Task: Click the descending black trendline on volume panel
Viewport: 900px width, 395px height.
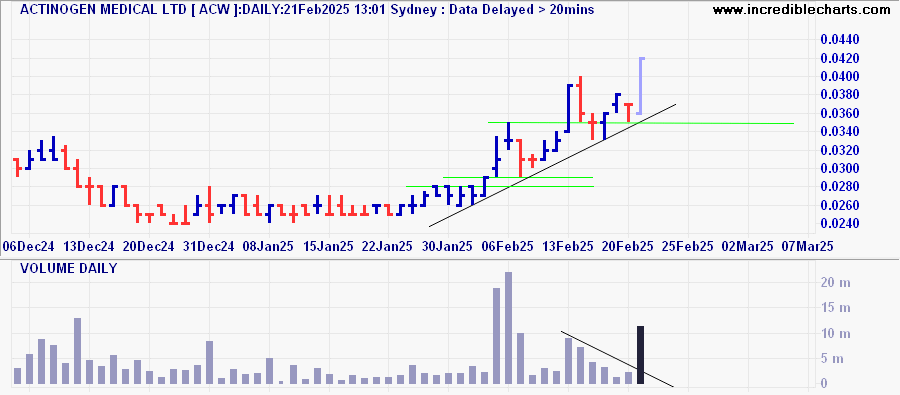Action: 616,359
